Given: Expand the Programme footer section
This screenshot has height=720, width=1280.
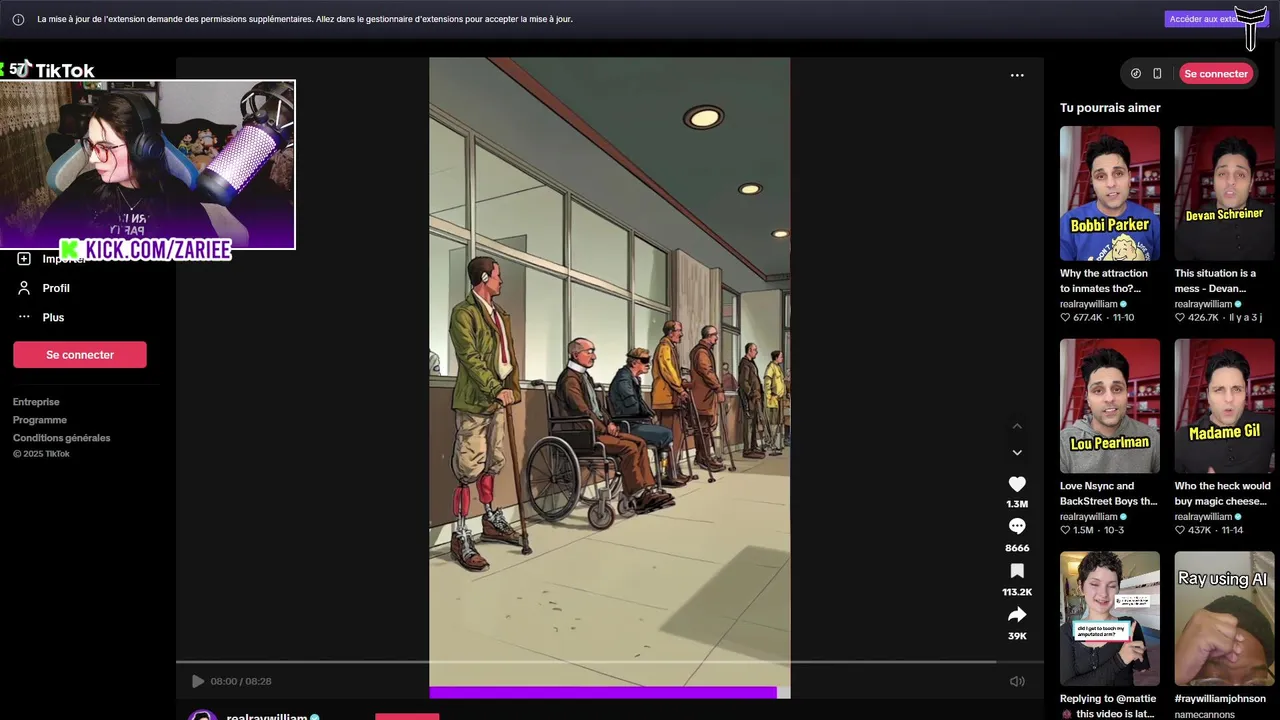Looking at the screenshot, I should point(40,420).
